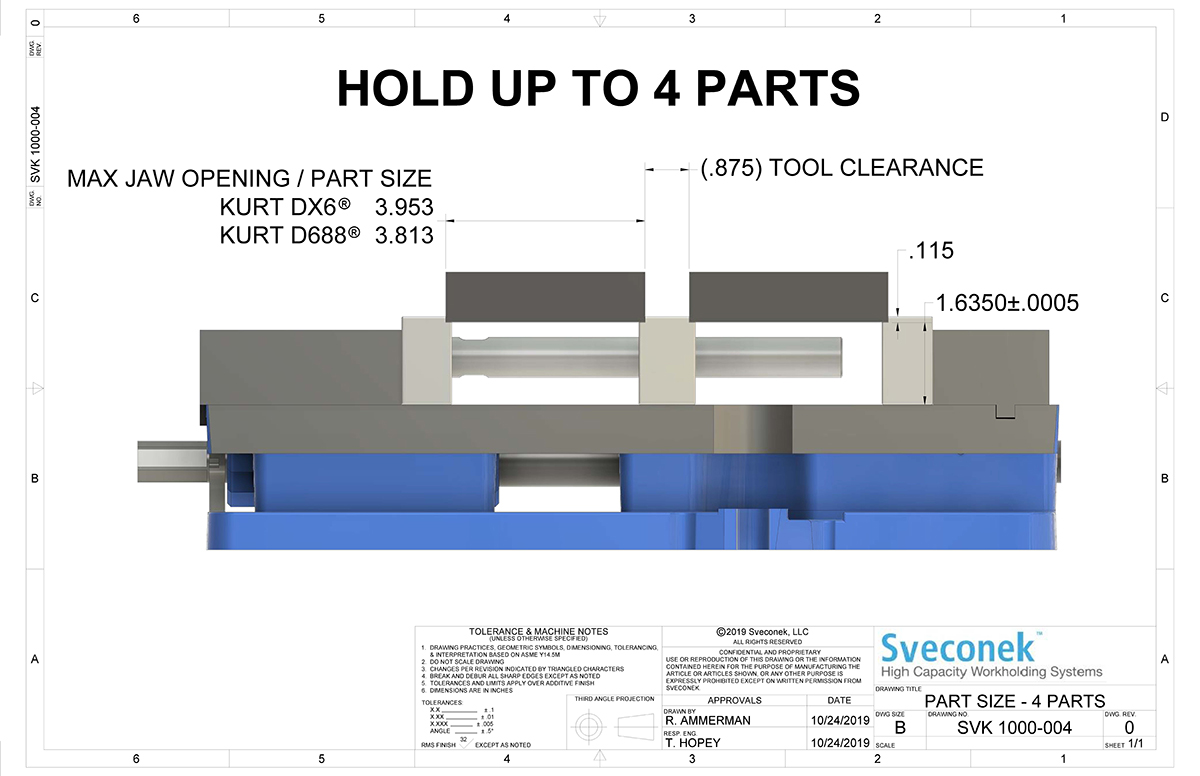The image size is (1200, 776).
Task: Click drawing number 'SVK 1000-004' in title block
Action: pyautogui.click(x=1014, y=727)
